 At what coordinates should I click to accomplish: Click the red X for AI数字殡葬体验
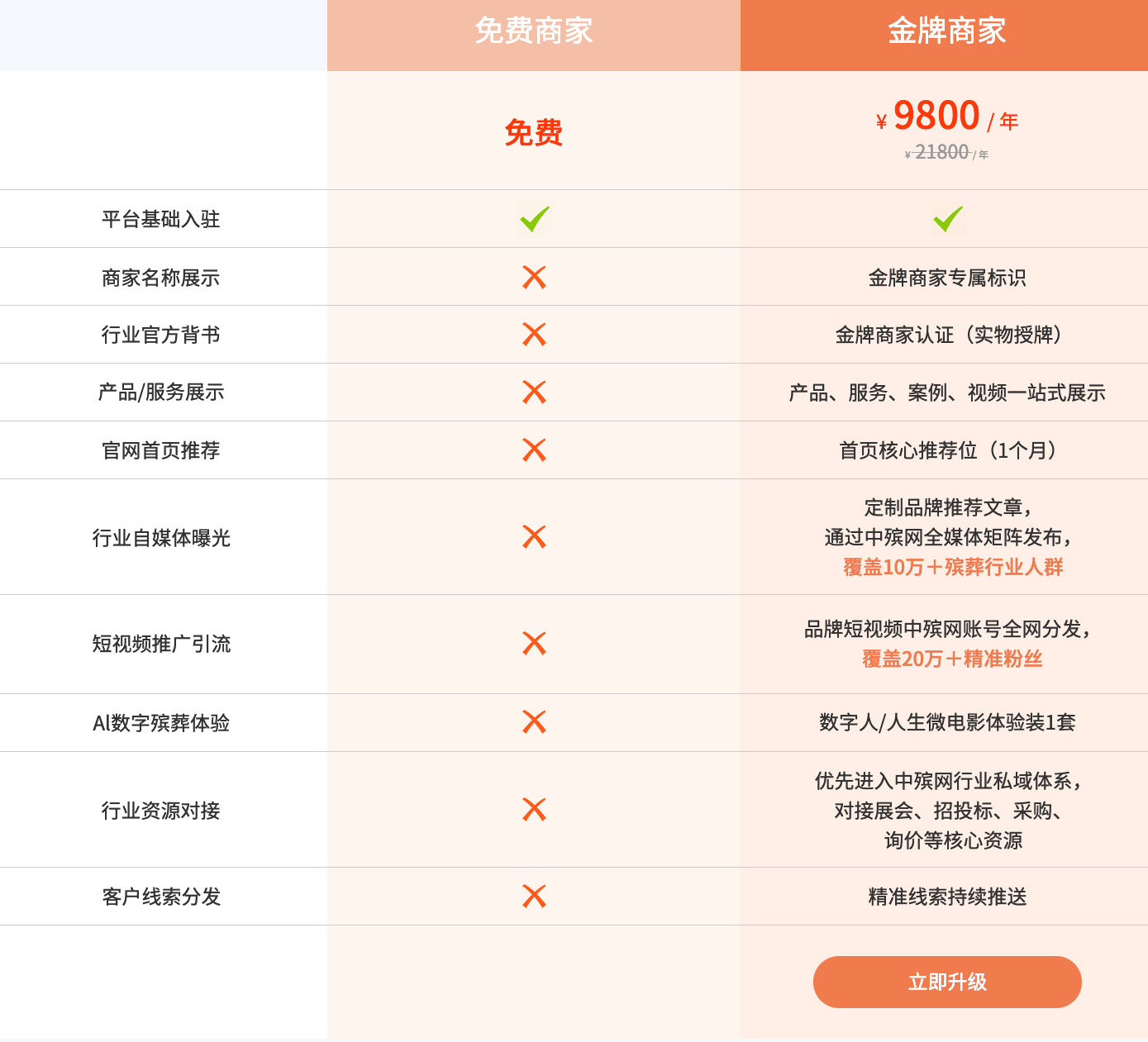pyautogui.click(x=535, y=722)
